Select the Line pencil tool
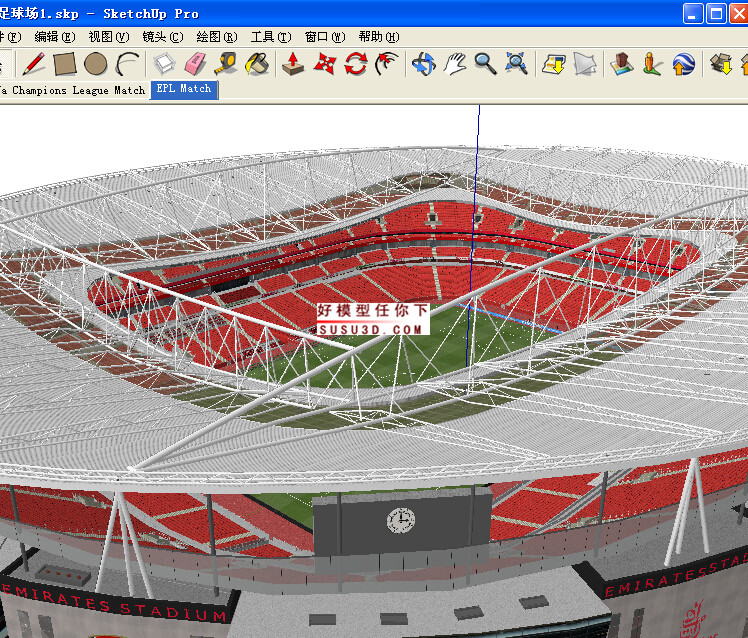 [x=34, y=63]
